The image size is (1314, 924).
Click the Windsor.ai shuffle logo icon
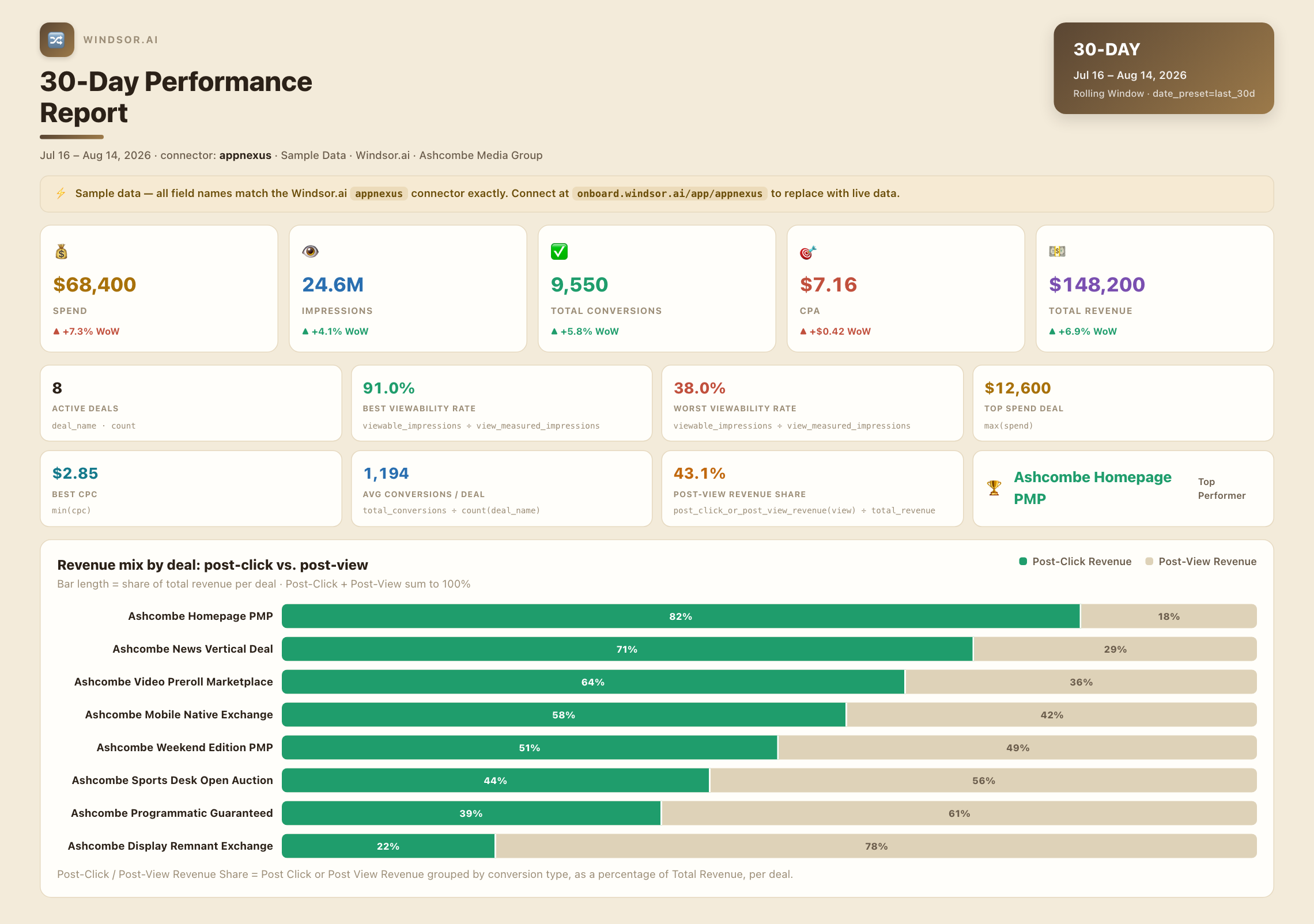click(56, 40)
